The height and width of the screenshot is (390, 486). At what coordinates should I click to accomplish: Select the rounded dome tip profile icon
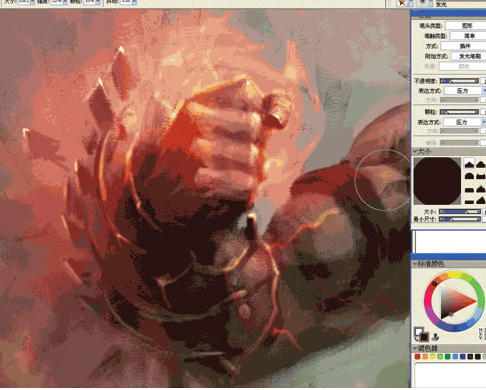(469, 176)
